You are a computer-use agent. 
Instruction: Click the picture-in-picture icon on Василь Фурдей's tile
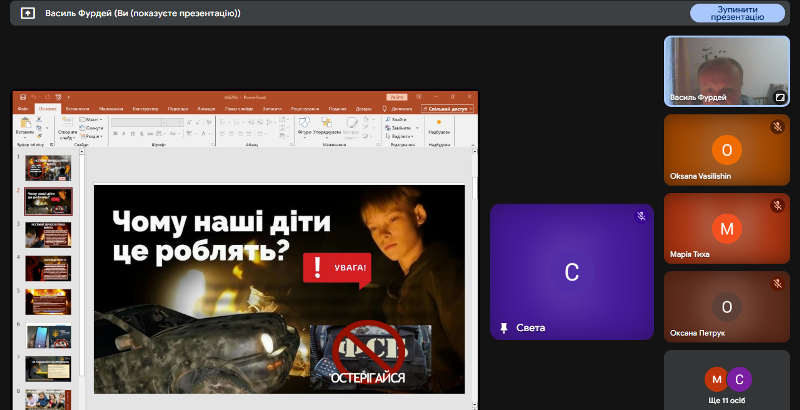click(780, 98)
